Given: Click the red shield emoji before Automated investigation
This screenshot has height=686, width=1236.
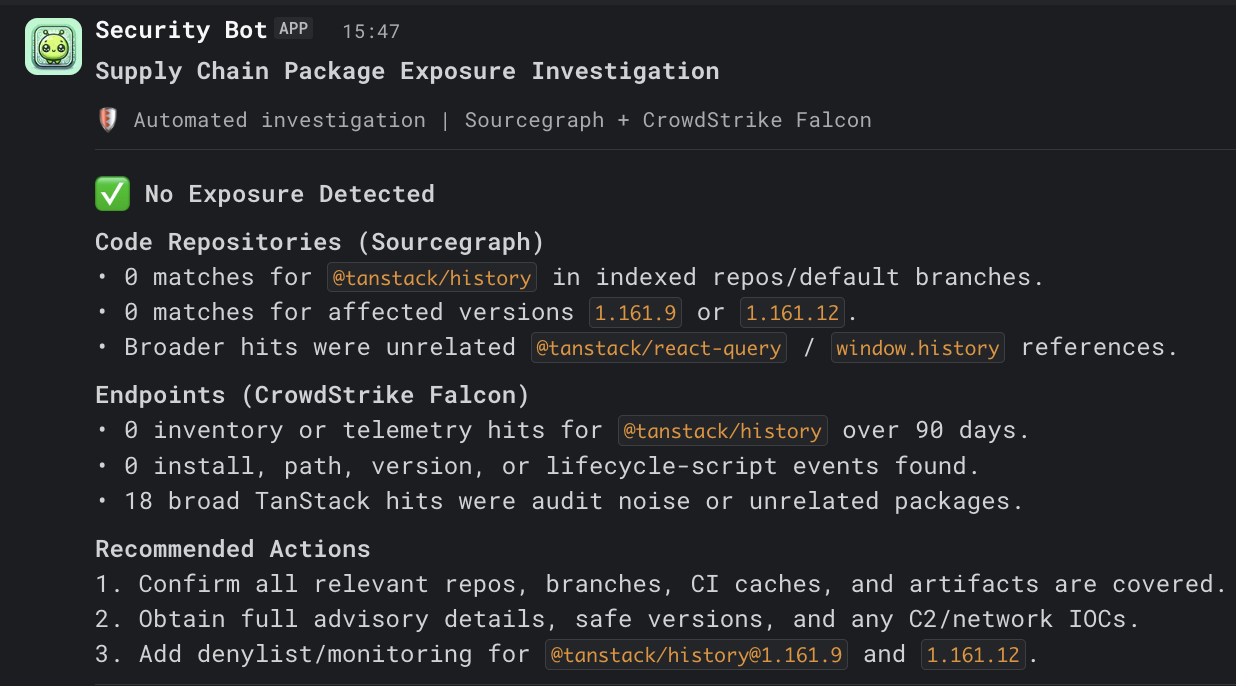Looking at the screenshot, I should coord(108,120).
